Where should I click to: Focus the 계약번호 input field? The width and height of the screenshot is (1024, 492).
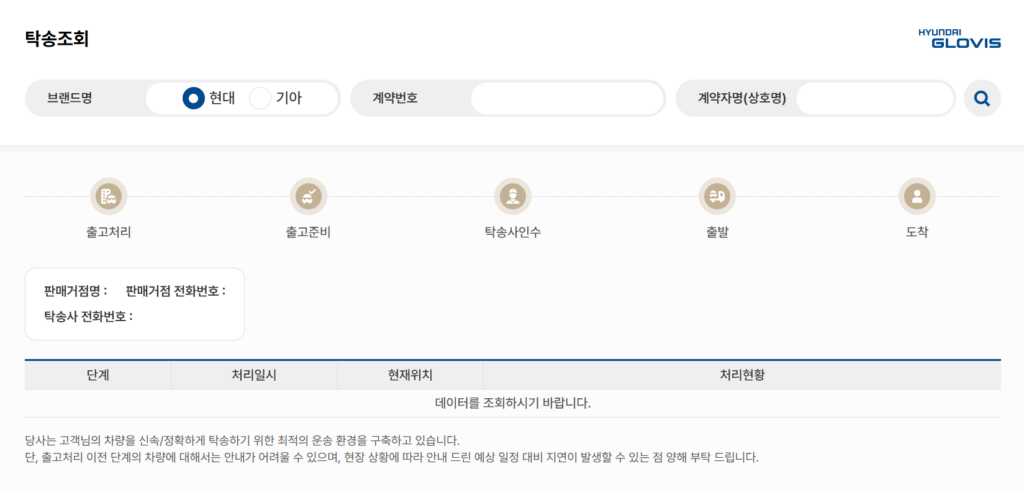[566, 98]
